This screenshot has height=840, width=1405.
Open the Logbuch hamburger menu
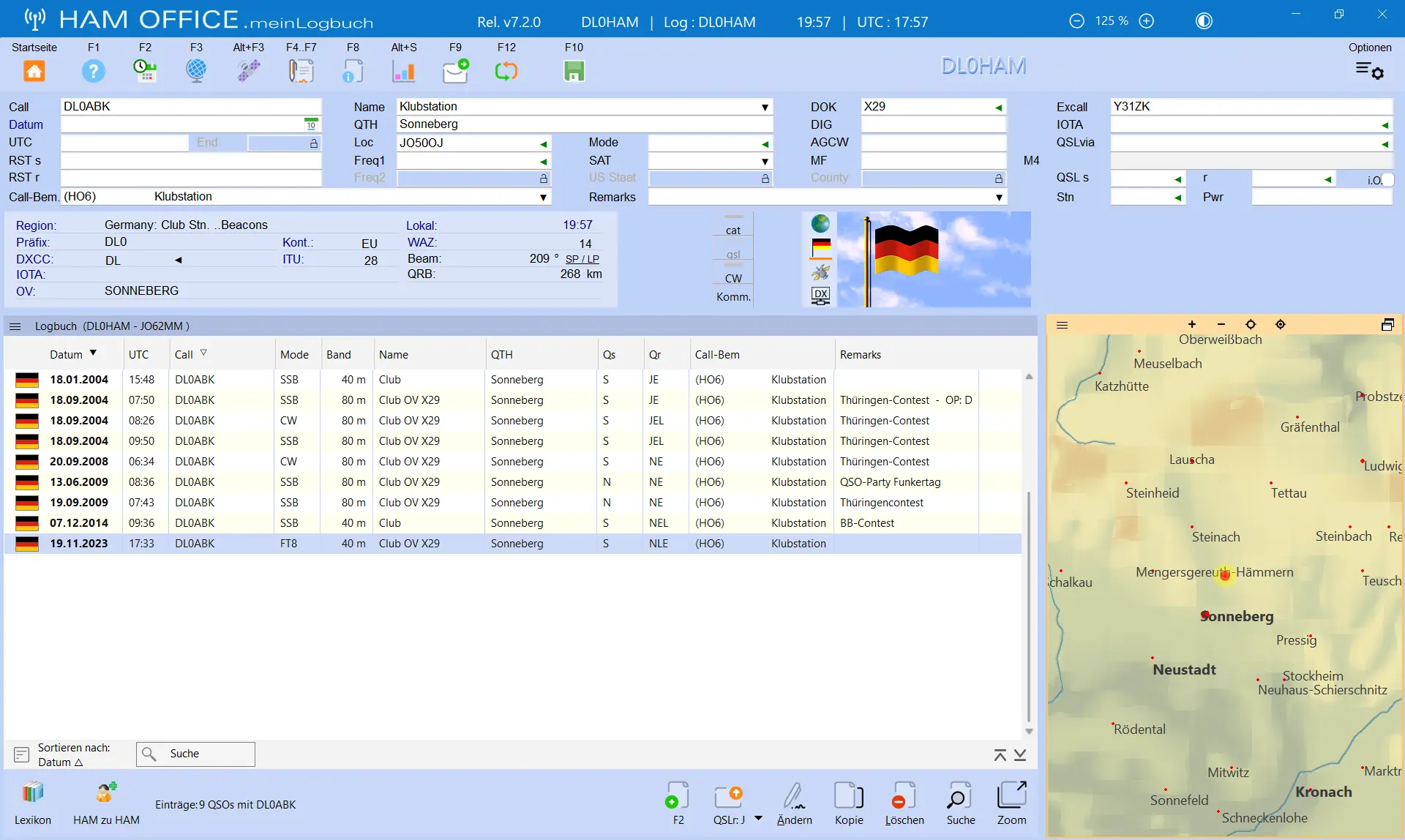click(x=15, y=326)
